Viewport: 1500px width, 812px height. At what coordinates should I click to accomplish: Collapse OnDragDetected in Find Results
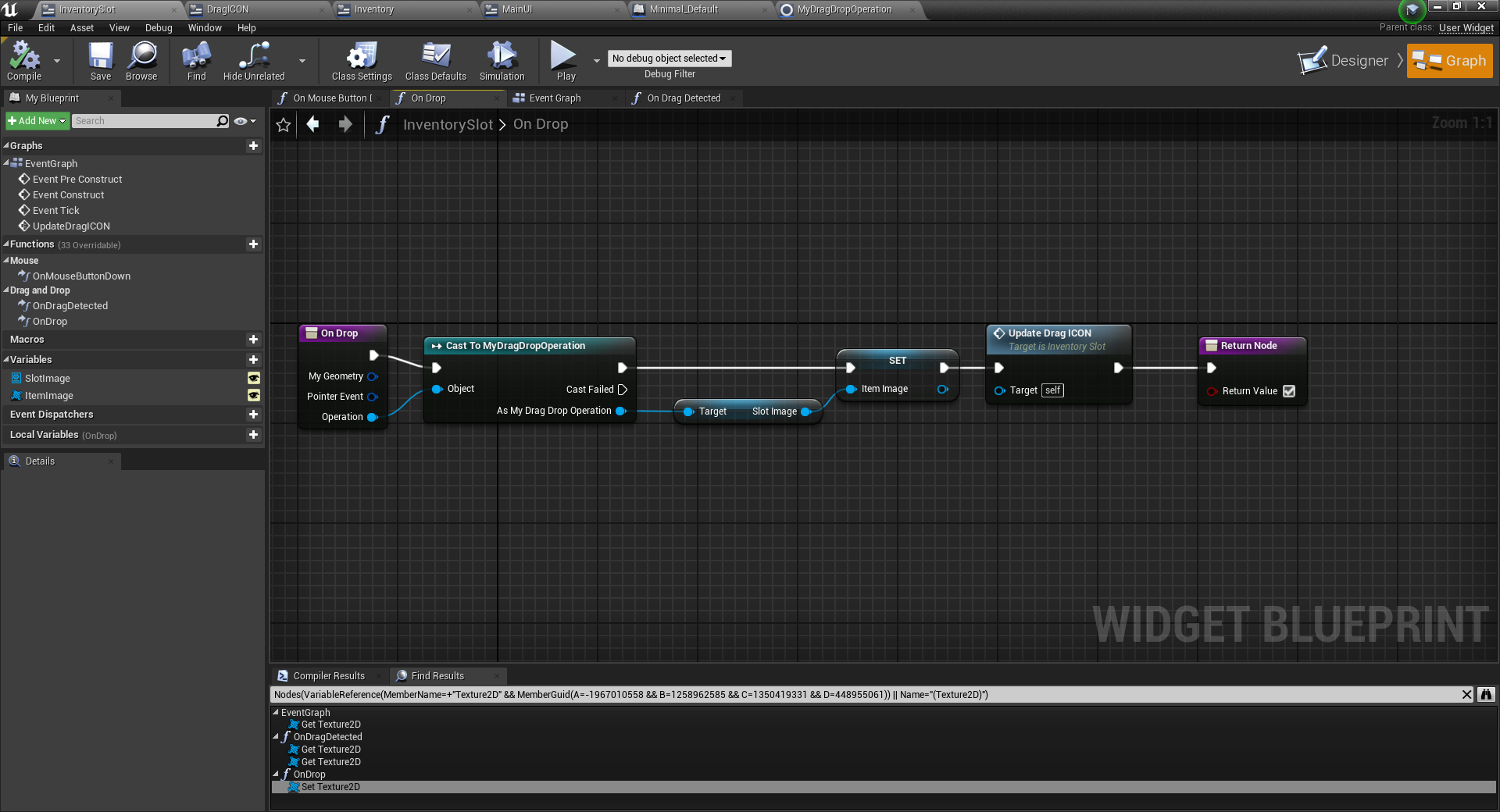pyautogui.click(x=276, y=737)
